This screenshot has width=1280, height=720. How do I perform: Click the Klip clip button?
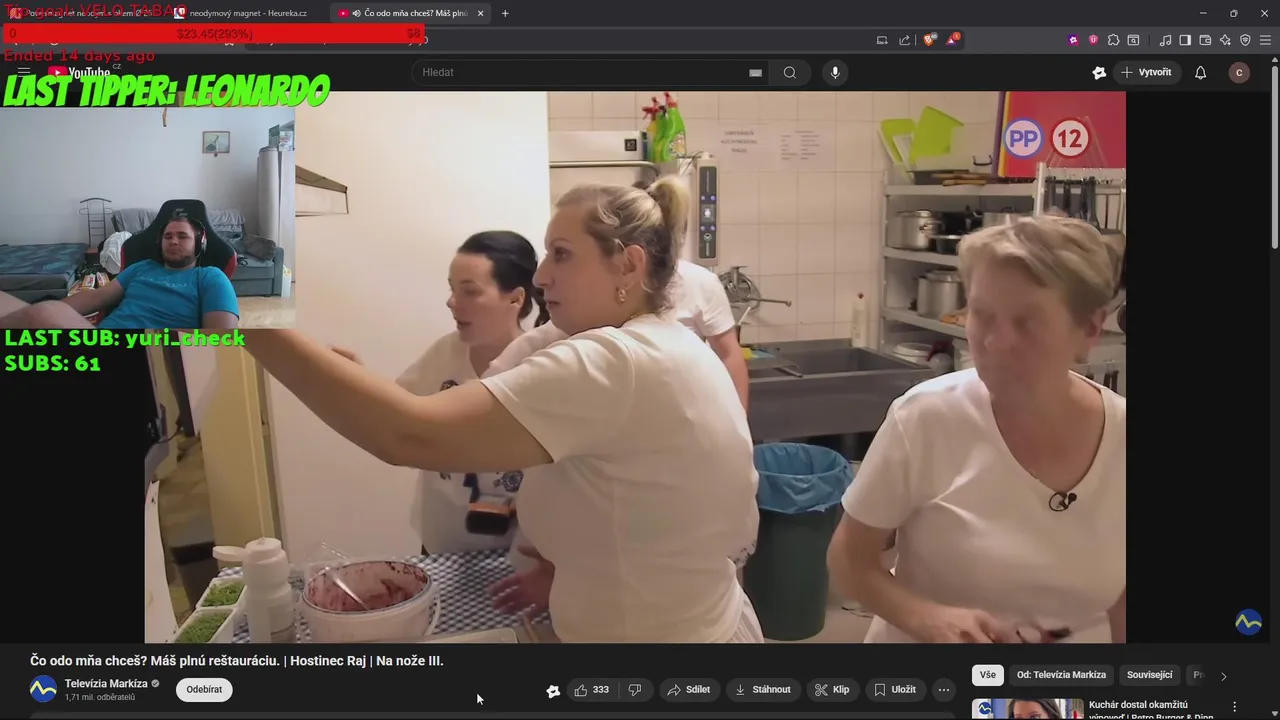tap(832, 690)
